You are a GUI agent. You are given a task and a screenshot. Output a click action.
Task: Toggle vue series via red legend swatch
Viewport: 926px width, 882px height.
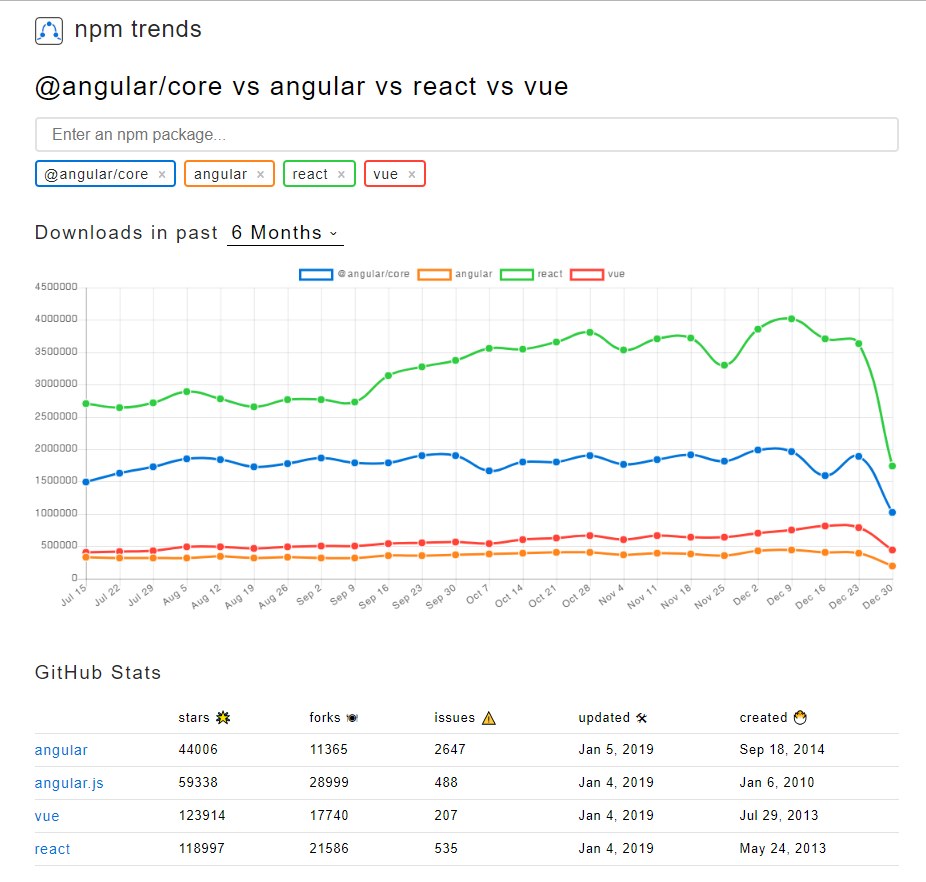[587, 274]
